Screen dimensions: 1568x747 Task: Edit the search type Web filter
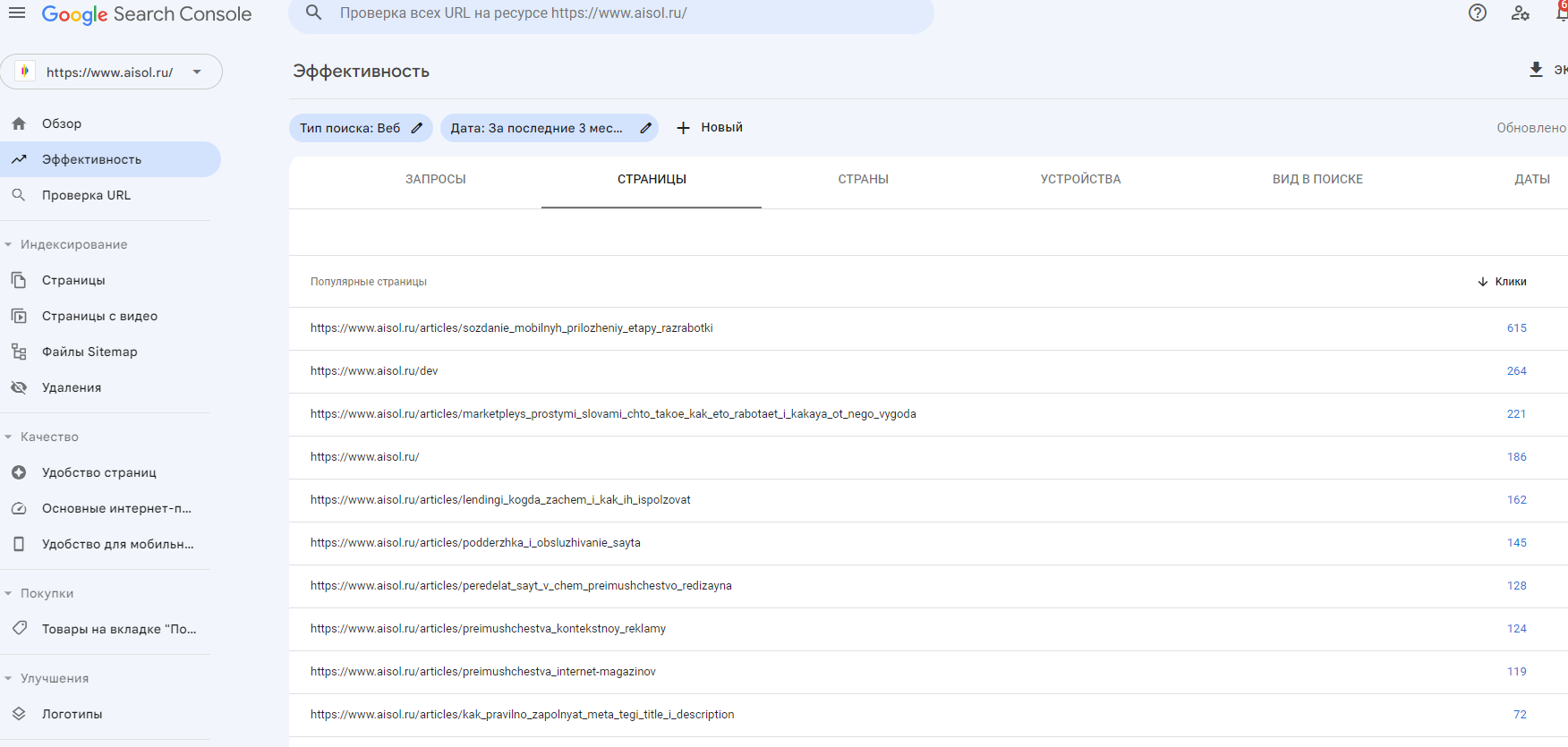[416, 128]
